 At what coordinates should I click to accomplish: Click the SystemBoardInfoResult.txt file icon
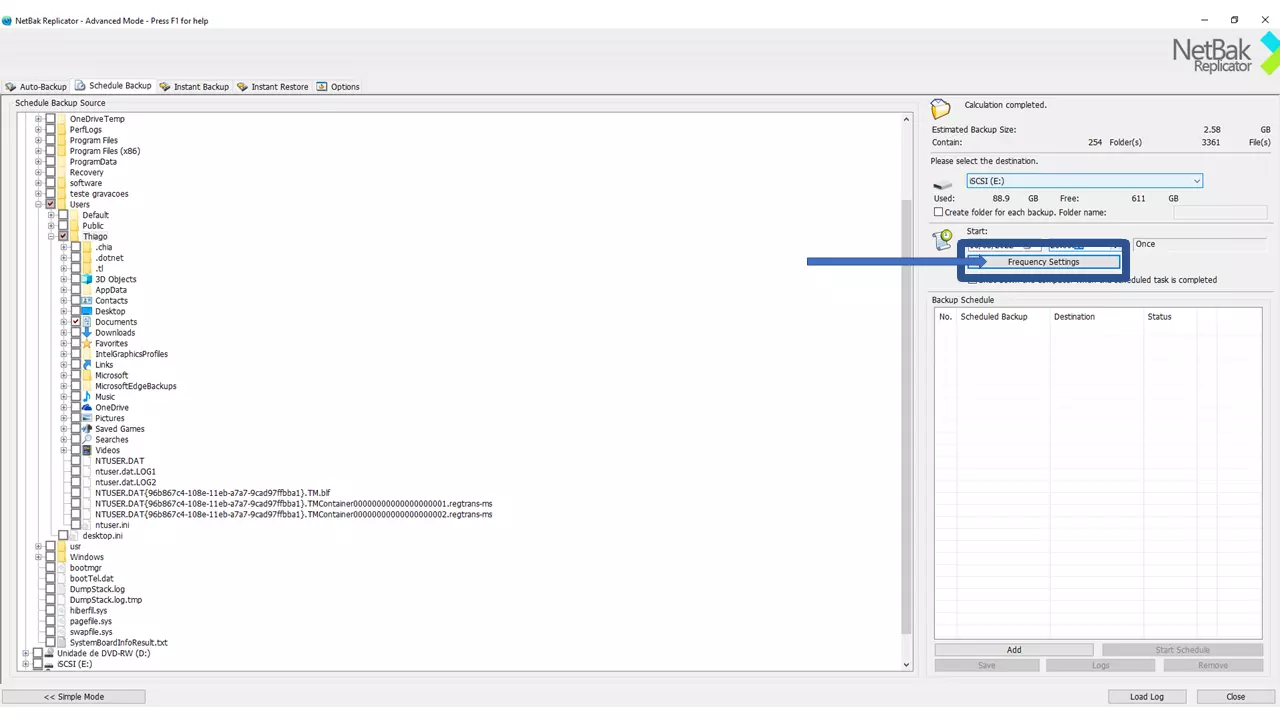pos(61,643)
